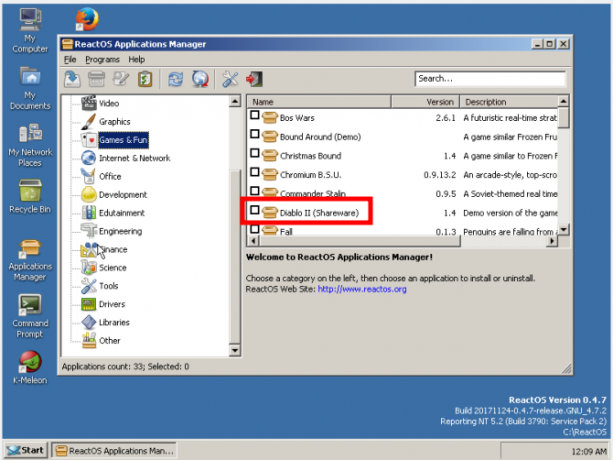Screen dimensions: 613x460
Task: Click the Search input field
Action: [x=490, y=79]
